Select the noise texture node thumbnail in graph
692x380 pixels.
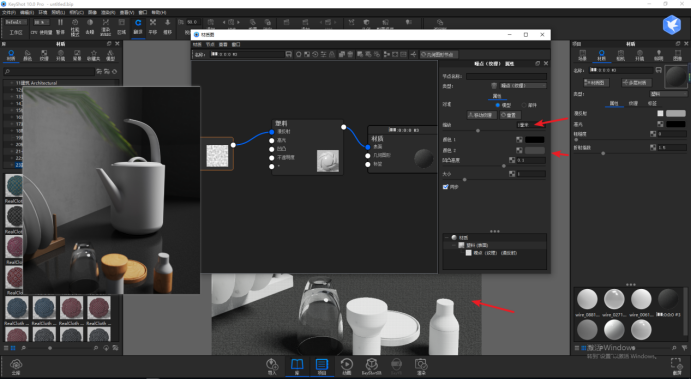point(217,156)
